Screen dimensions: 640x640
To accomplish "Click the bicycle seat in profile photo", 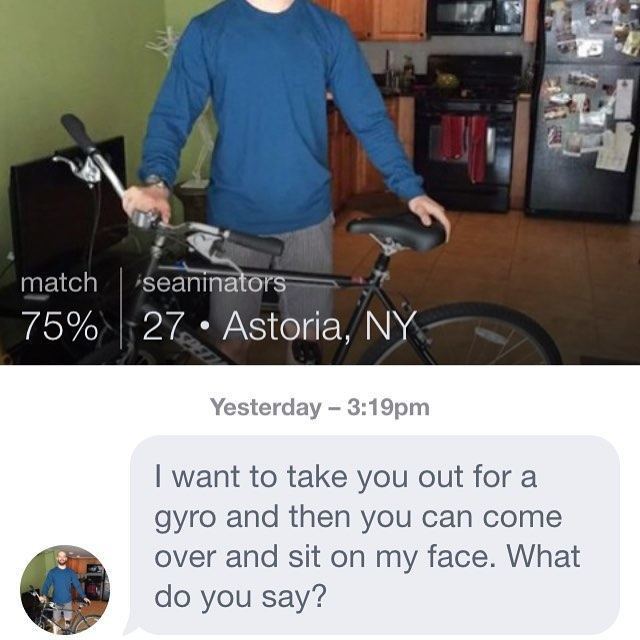I will tap(398, 231).
